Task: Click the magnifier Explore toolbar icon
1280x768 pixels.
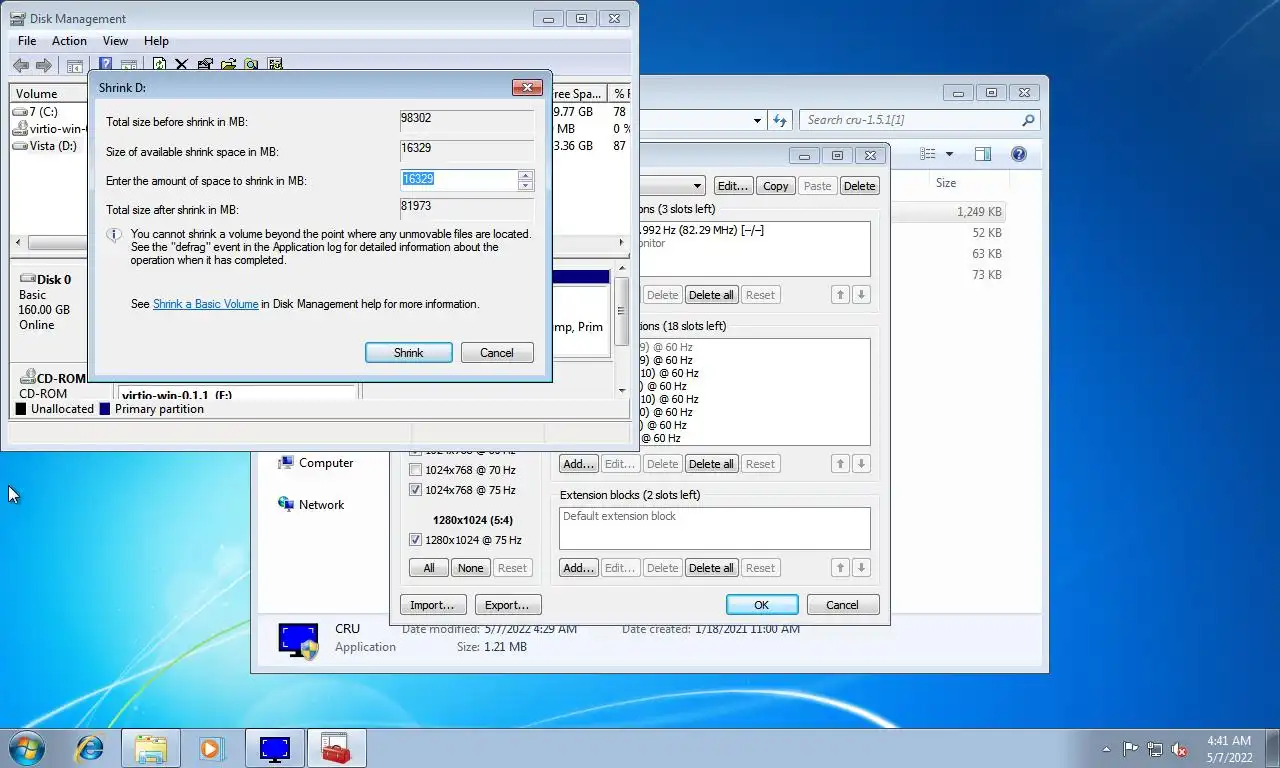Action: tap(251, 65)
